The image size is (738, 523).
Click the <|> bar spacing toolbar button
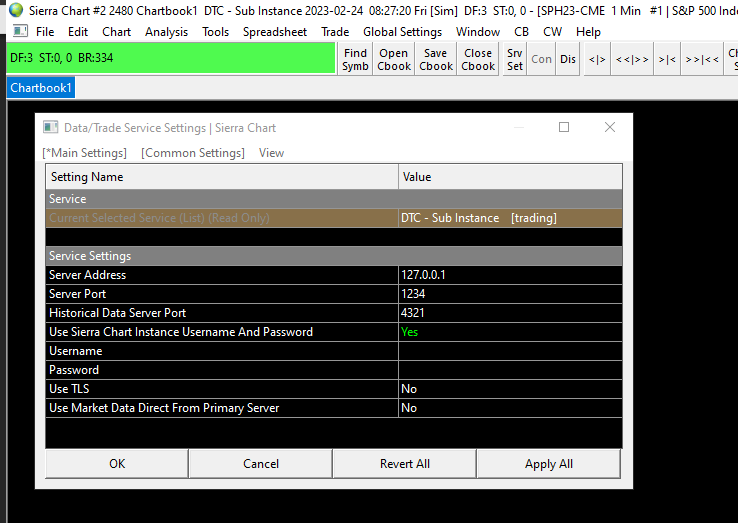(597, 59)
